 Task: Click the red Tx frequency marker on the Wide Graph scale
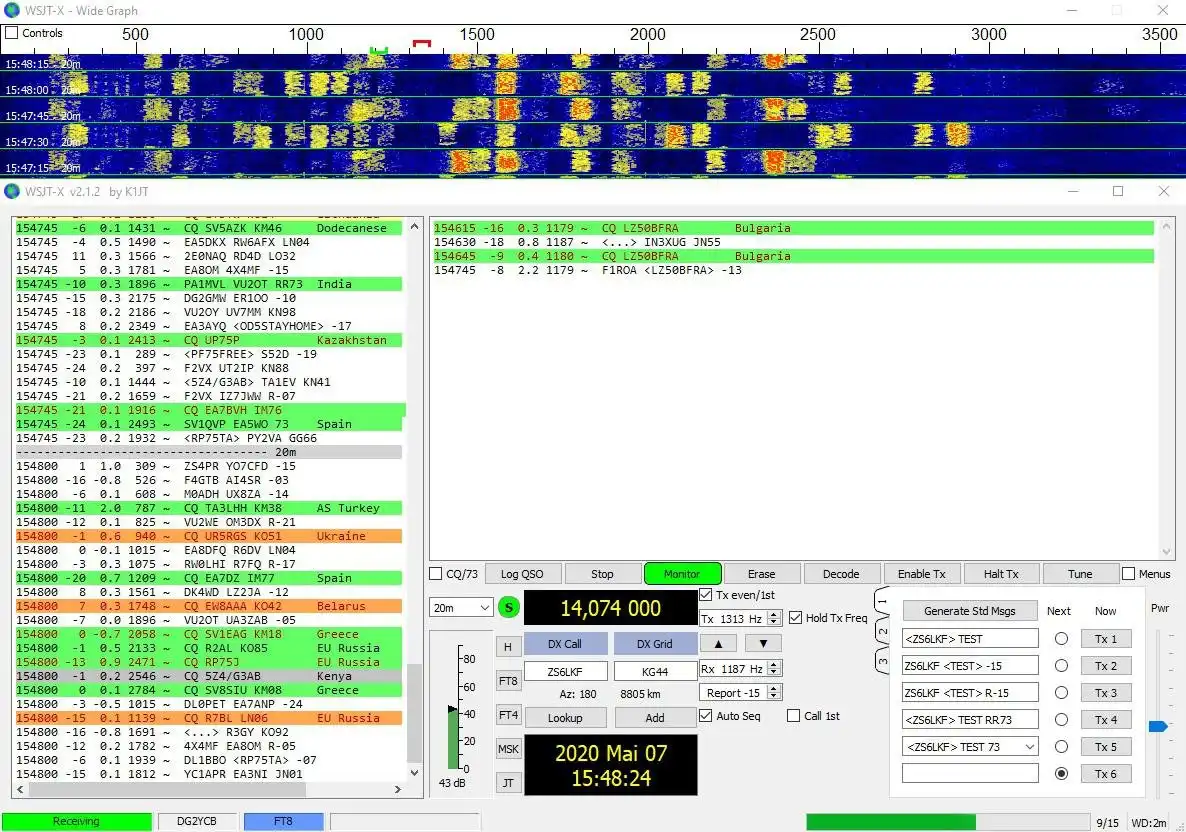(421, 44)
